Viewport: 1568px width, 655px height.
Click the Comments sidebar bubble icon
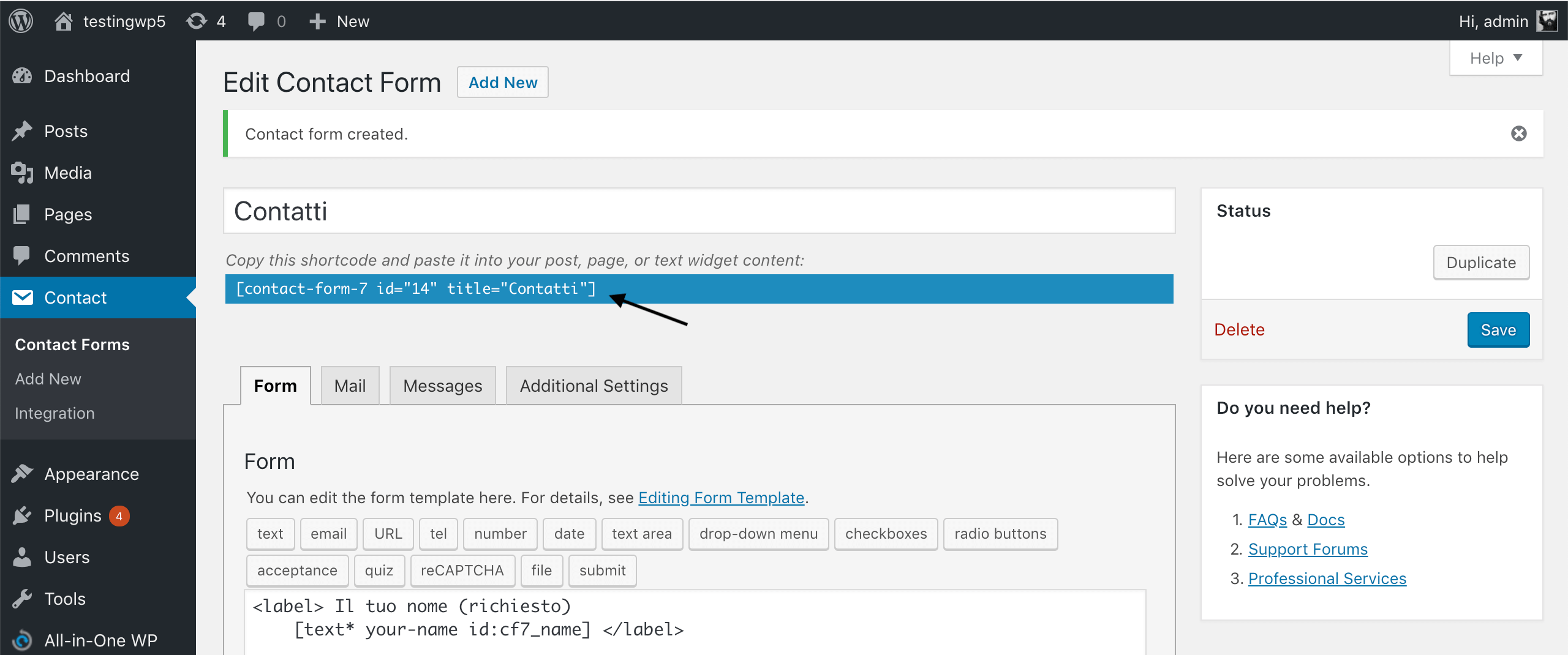tap(22, 255)
